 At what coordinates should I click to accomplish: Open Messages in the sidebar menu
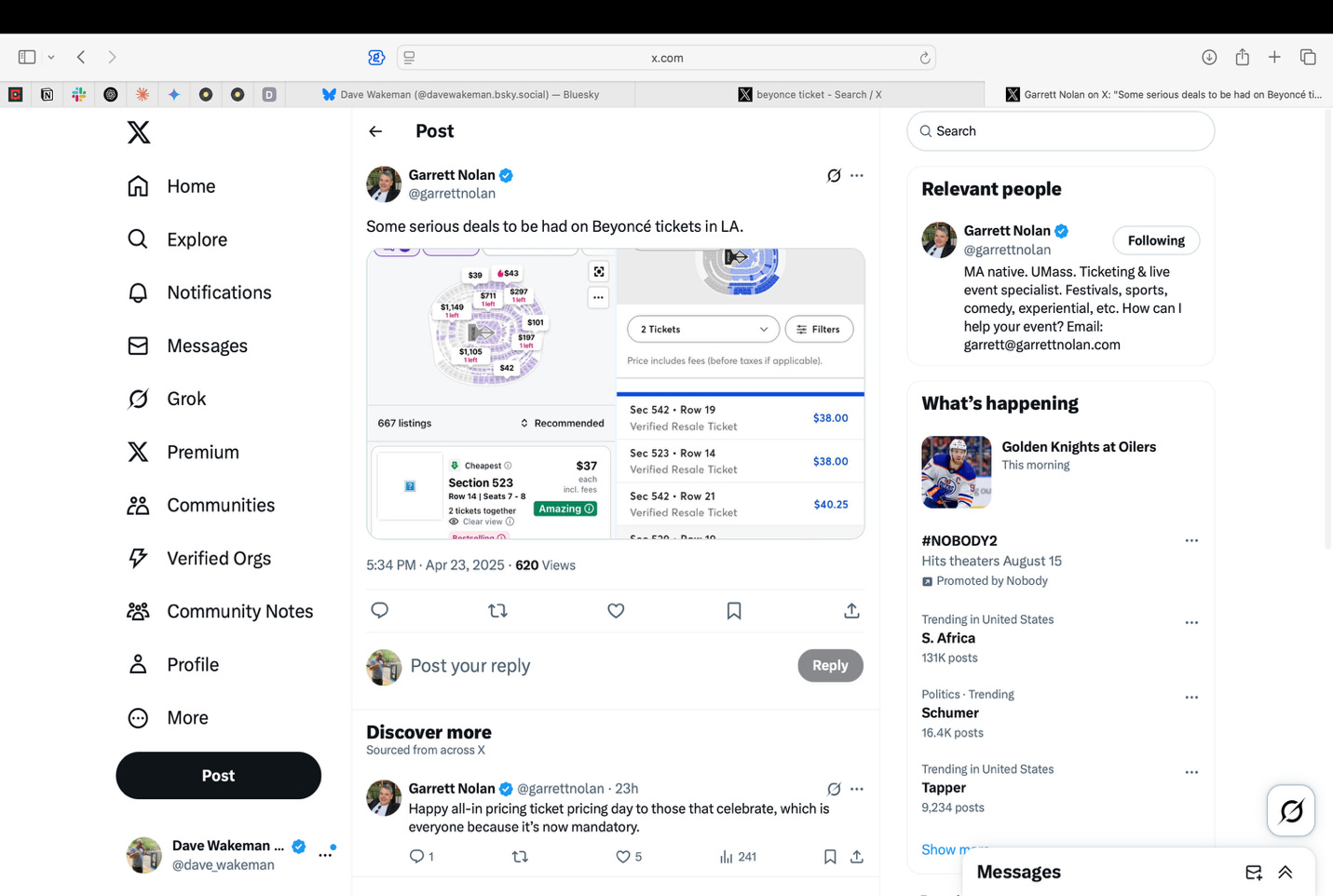pyautogui.click(x=187, y=346)
